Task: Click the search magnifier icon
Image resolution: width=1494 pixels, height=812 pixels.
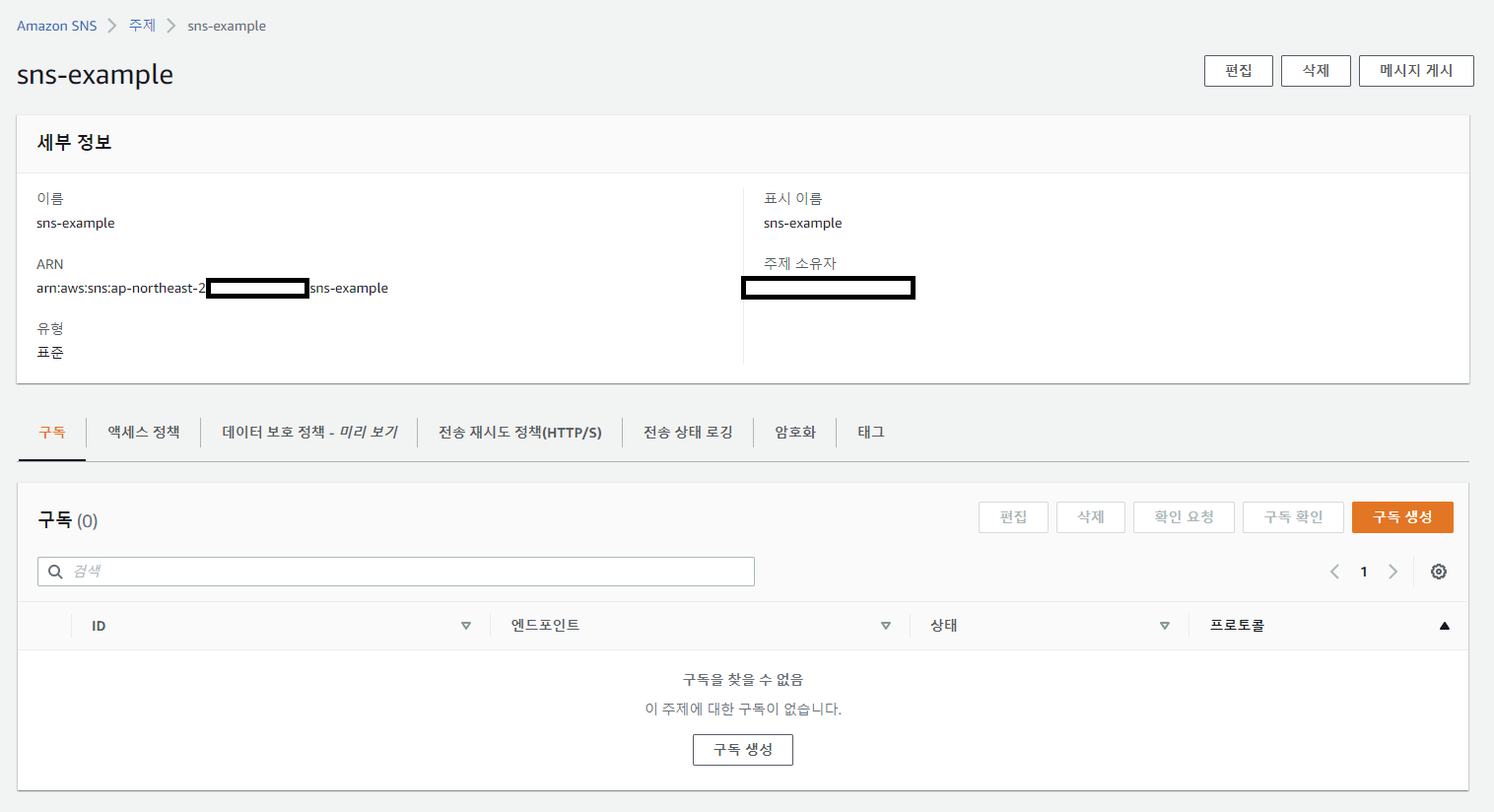Action: pyautogui.click(x=55, y=572)
